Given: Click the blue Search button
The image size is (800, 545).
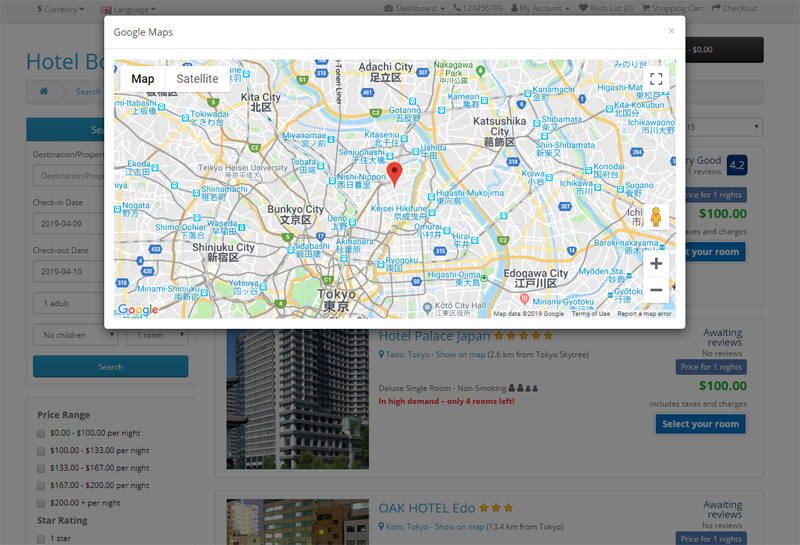Looking at the screenshot, I should tap(110, 366).
